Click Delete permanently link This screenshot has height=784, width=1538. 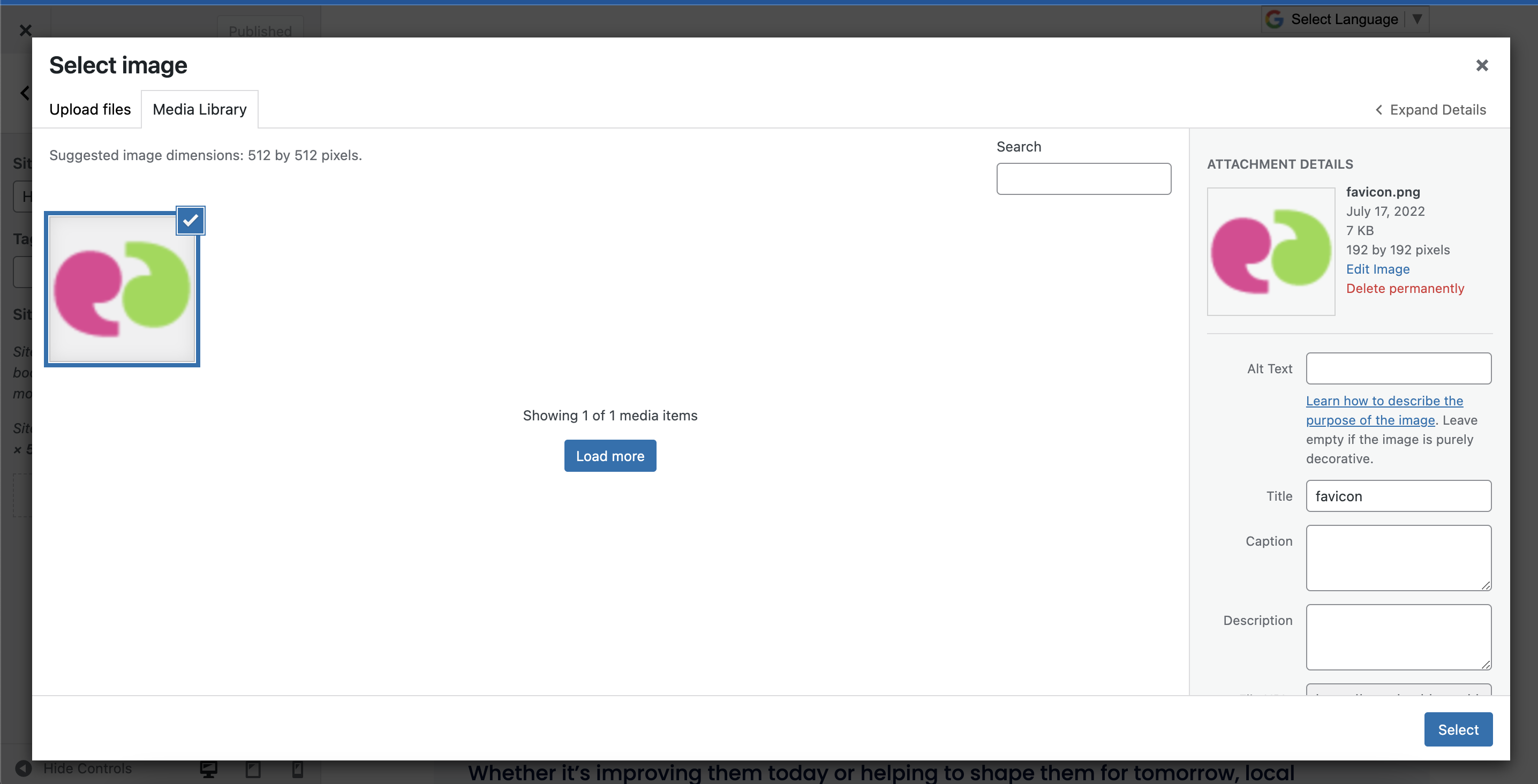(1404, 289)
